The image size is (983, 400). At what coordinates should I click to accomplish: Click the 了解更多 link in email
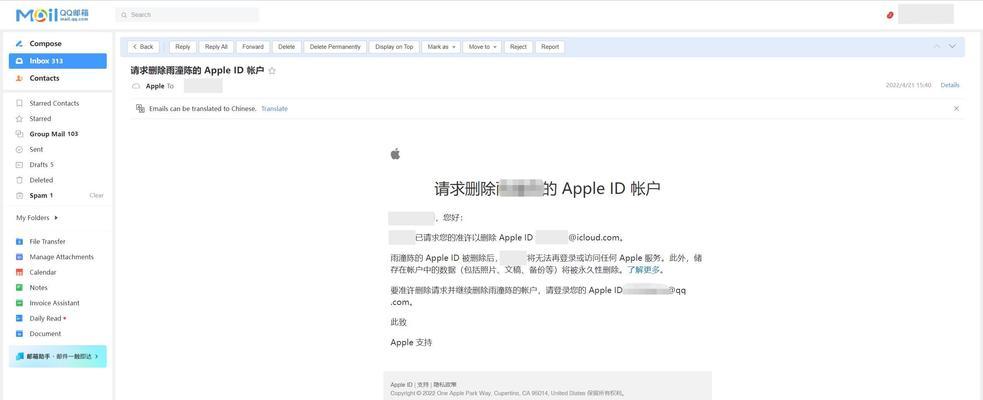pyautogui.click(x=644, y=270)
